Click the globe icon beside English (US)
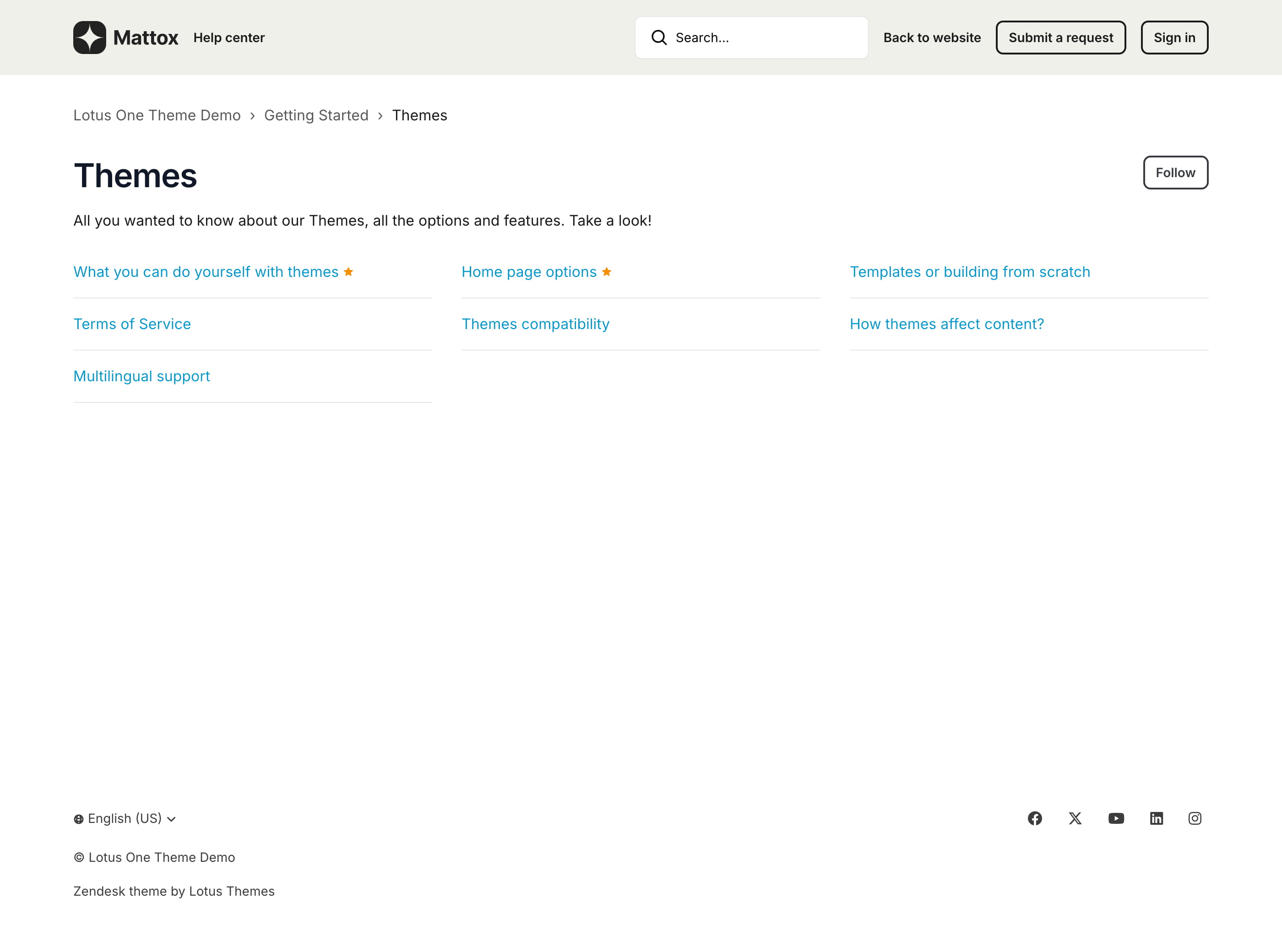The width and height of the screenshot is (1282, 952). tap(78, 819)
